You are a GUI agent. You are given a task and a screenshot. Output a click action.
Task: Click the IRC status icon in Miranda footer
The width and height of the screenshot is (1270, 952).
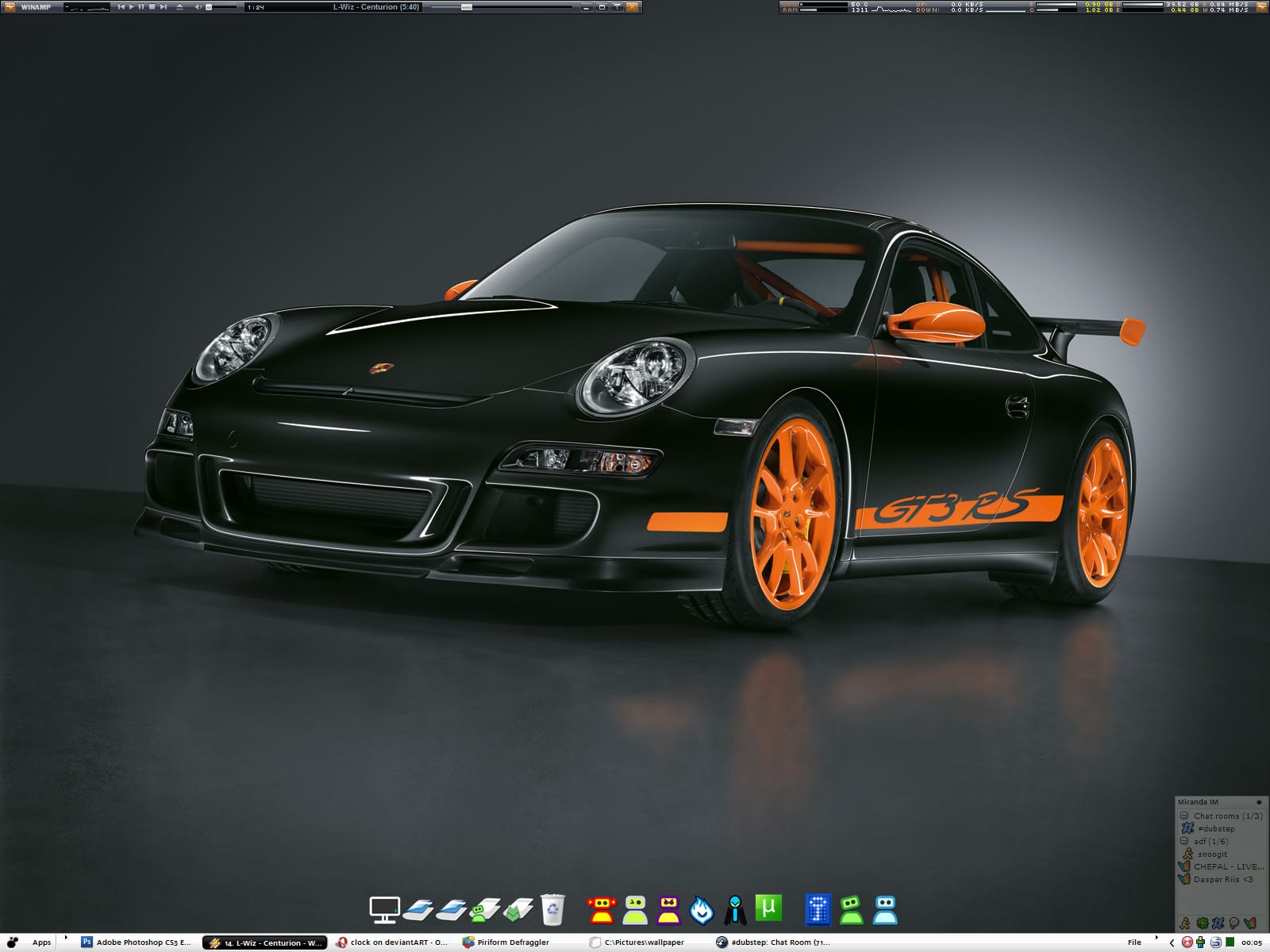click(x=1218, y=923)
